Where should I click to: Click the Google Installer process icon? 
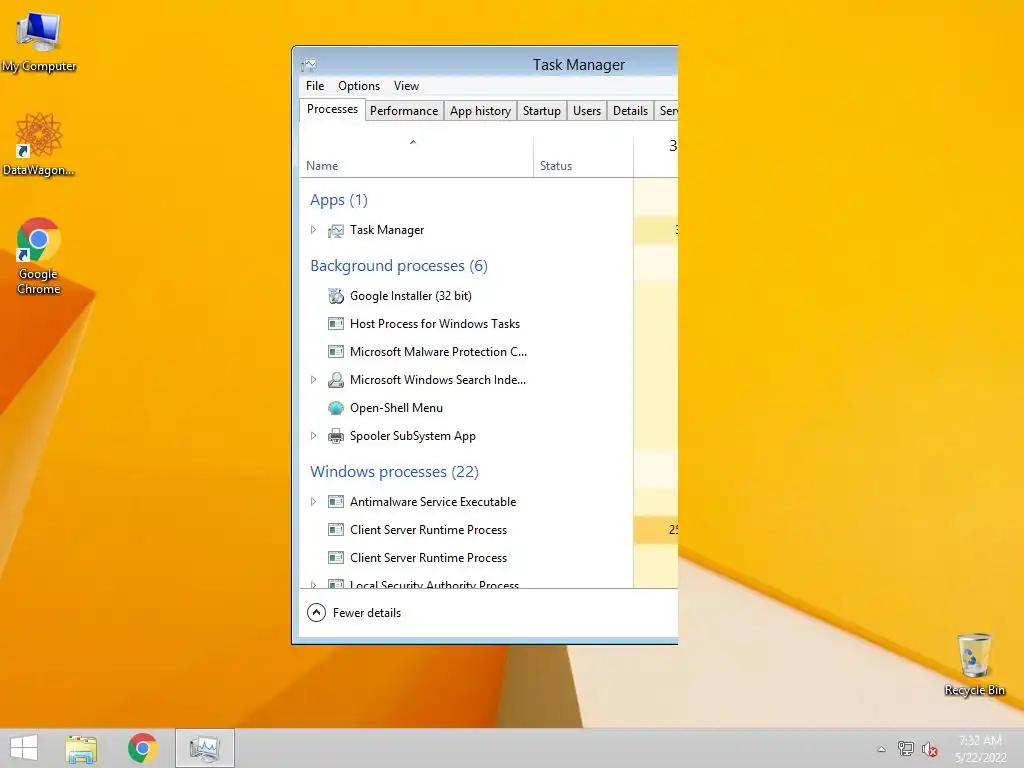pyautogui.click(x=336, y=296)
